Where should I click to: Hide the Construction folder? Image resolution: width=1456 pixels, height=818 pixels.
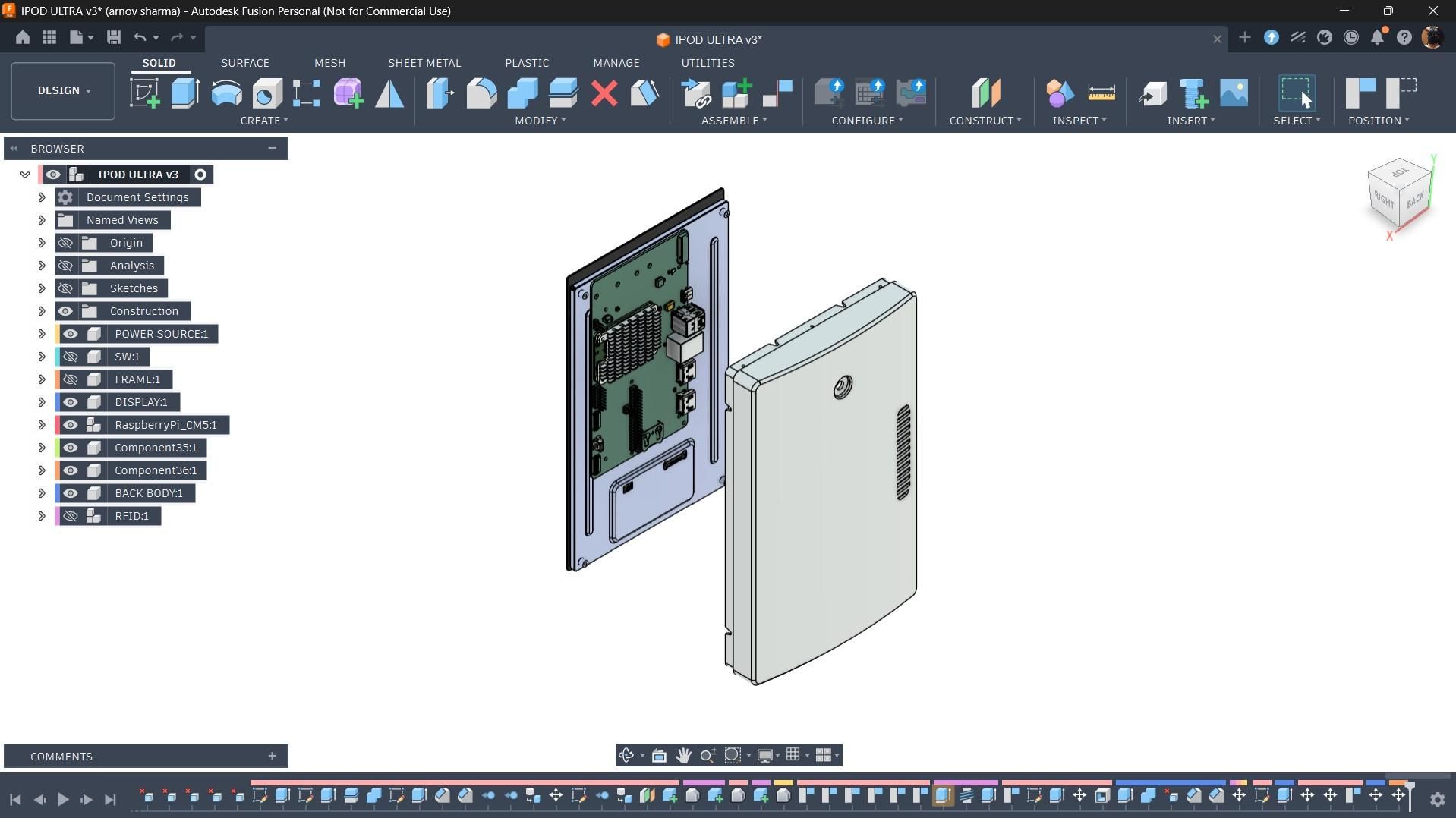point(65,311)
